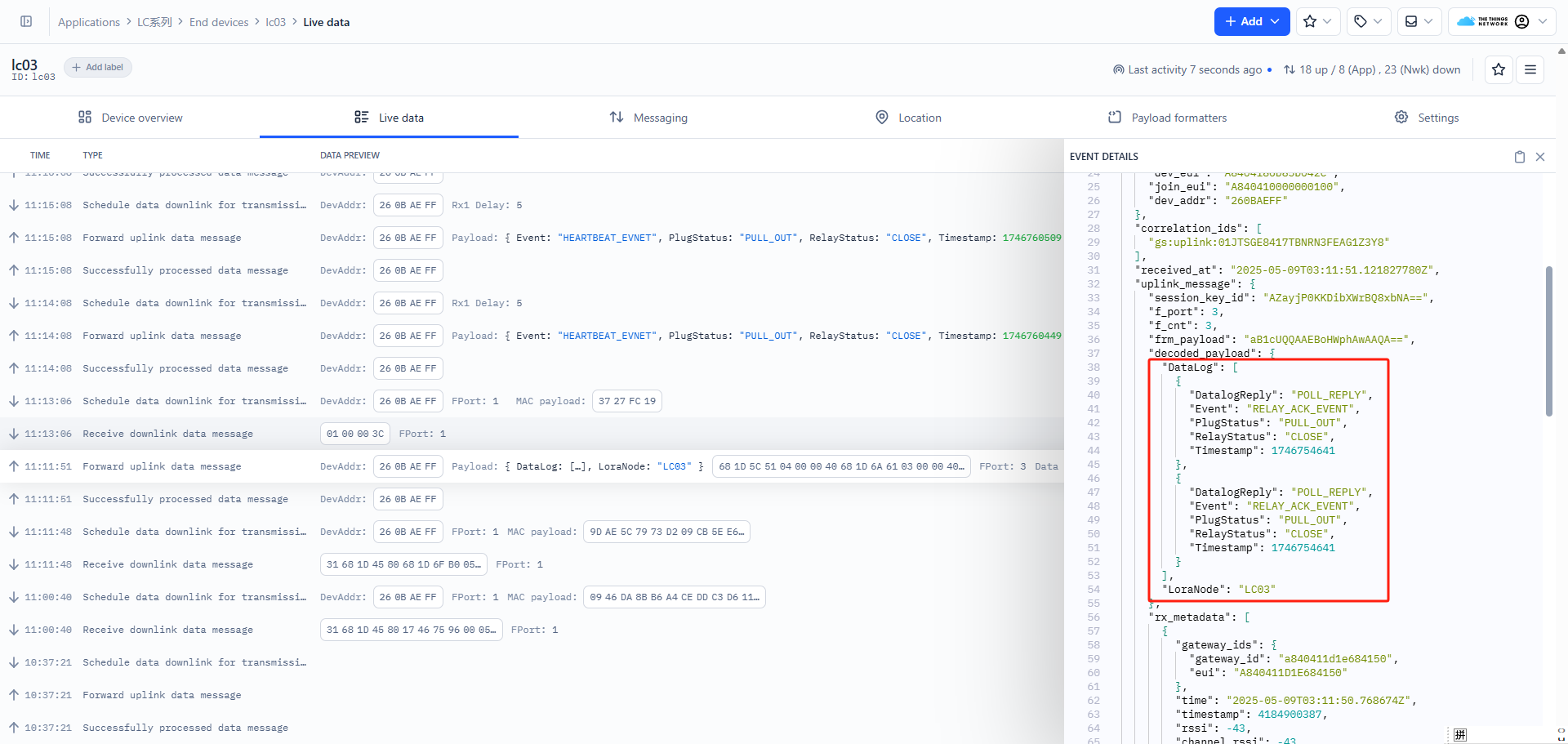Click payload 31 68 1D 45 80 68 1D 6F
1568x744 pixels.
(403, 564)
